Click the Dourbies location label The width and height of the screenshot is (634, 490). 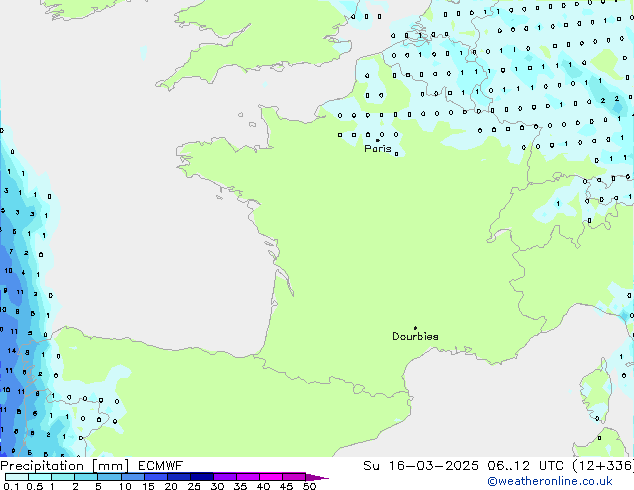point(415,336)
